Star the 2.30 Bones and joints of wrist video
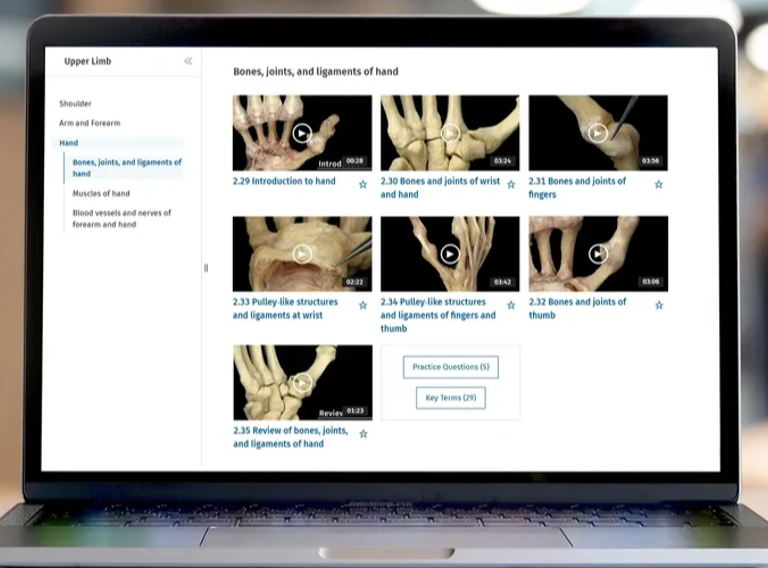Viewport: 768px width, 568px height. tap(511, 185)
